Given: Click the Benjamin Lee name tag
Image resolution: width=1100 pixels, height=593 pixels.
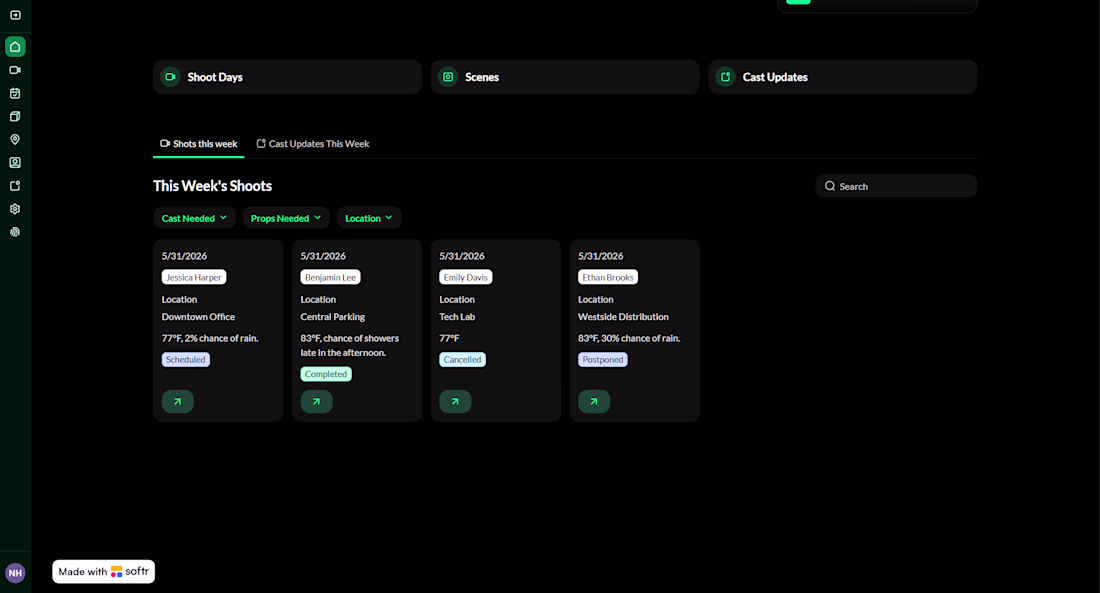Looking at the screenshot, I should point(330,277).
